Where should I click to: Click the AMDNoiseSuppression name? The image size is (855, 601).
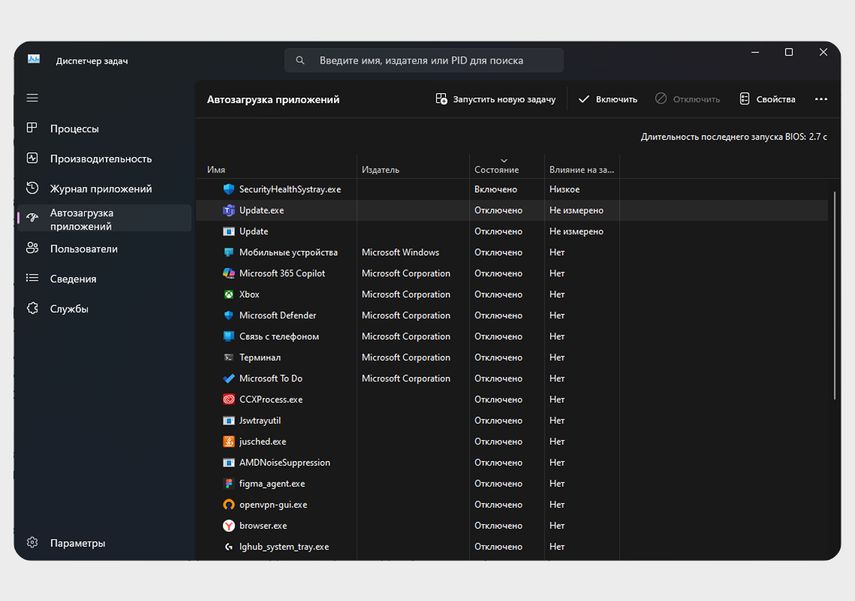285,462
